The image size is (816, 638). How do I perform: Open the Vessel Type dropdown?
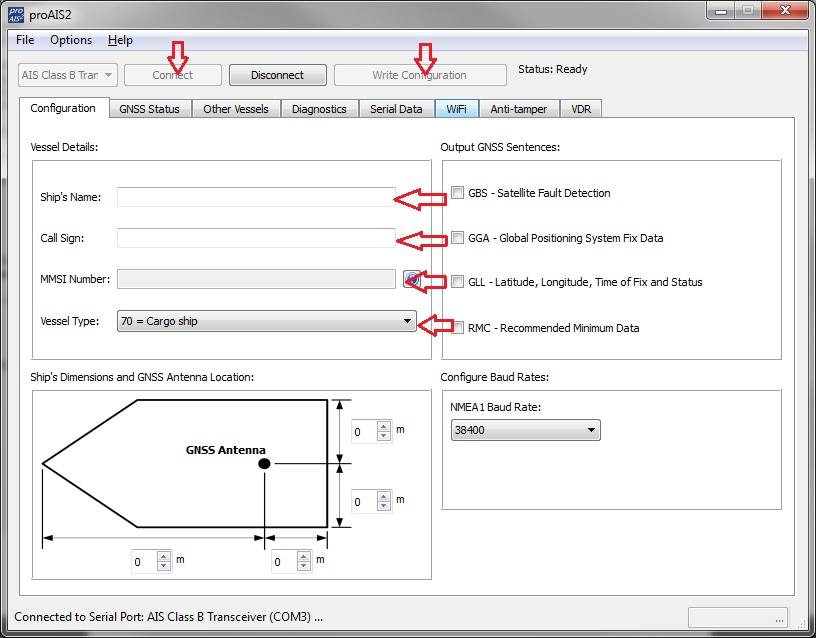pos(266,321)
